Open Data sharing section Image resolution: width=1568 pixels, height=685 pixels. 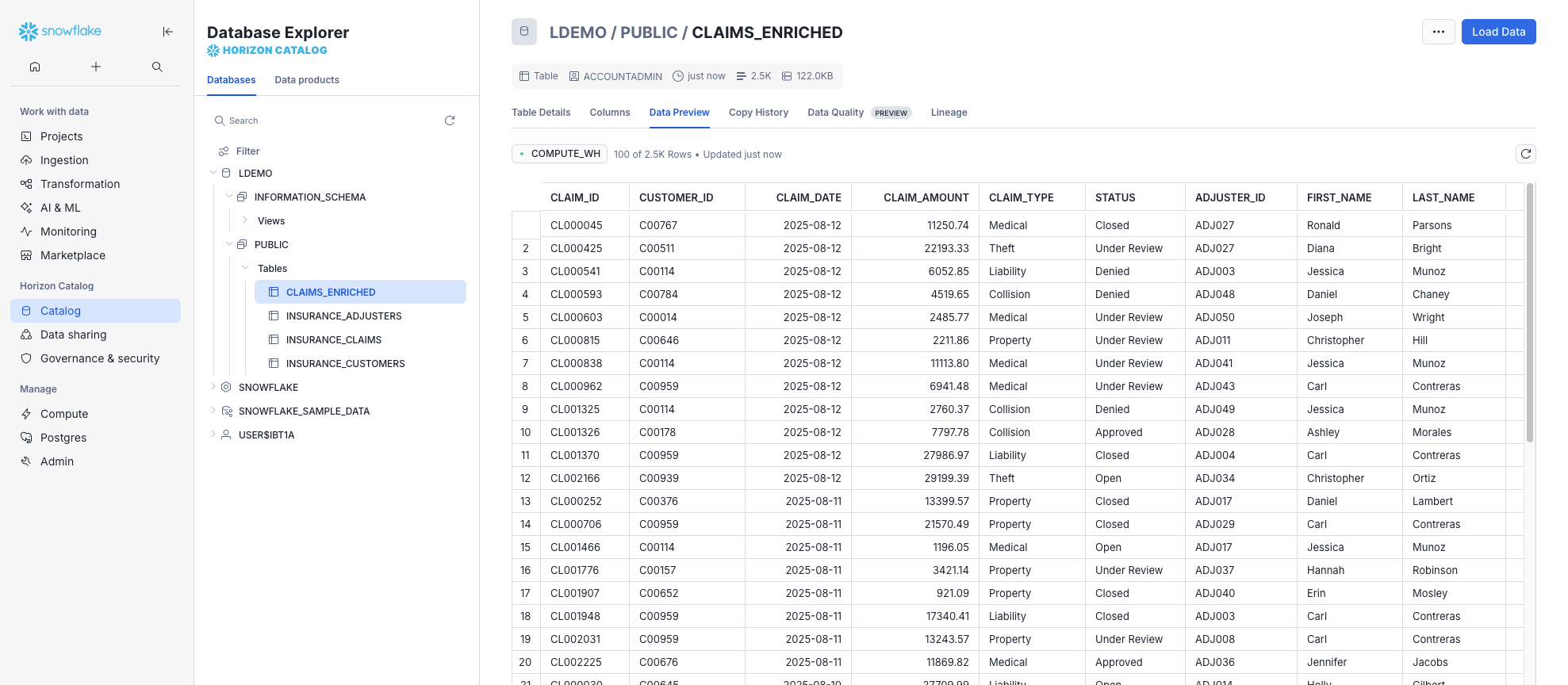tap(95, 335)
